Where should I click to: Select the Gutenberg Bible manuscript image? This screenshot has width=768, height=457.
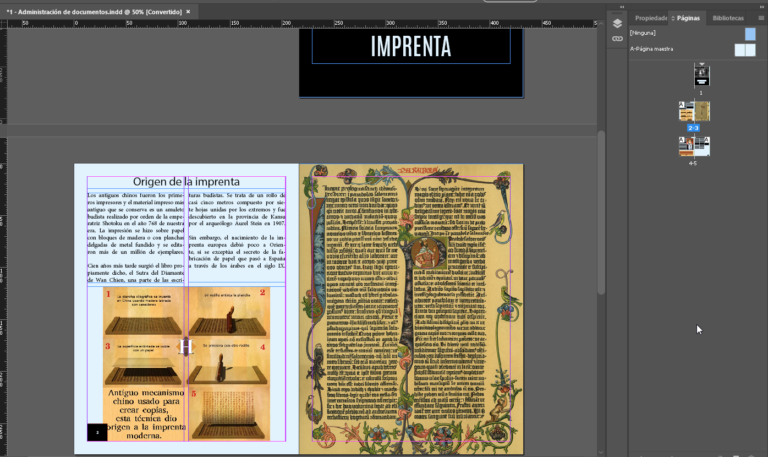click(x=411, y=309)
